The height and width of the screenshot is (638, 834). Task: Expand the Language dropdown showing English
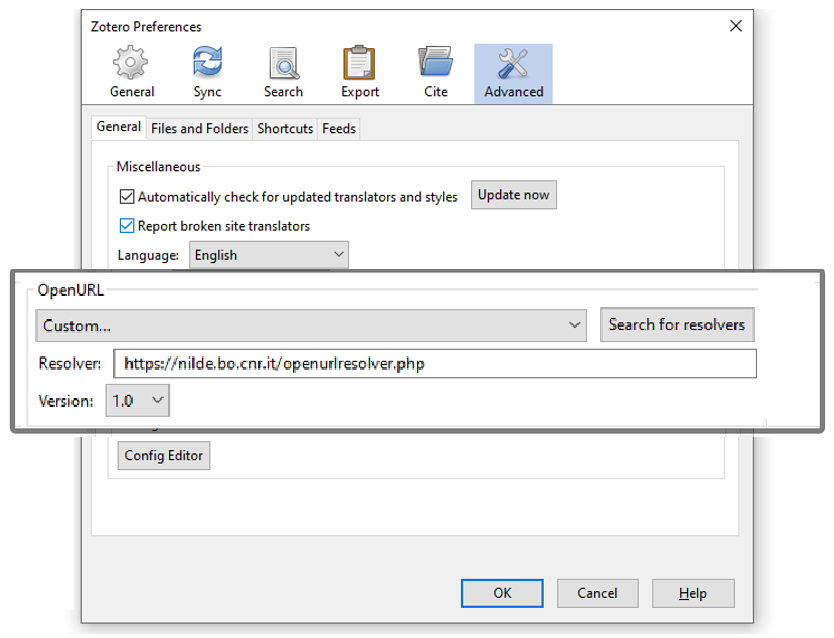[269, 255]
